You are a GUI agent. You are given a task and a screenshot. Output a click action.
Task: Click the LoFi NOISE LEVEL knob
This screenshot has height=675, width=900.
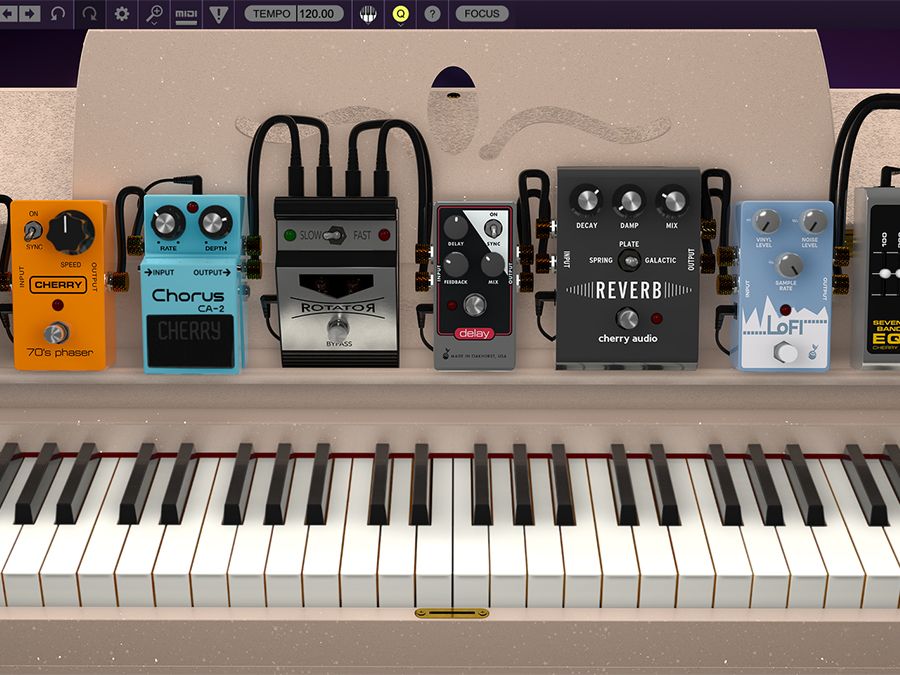click(813, 220)
